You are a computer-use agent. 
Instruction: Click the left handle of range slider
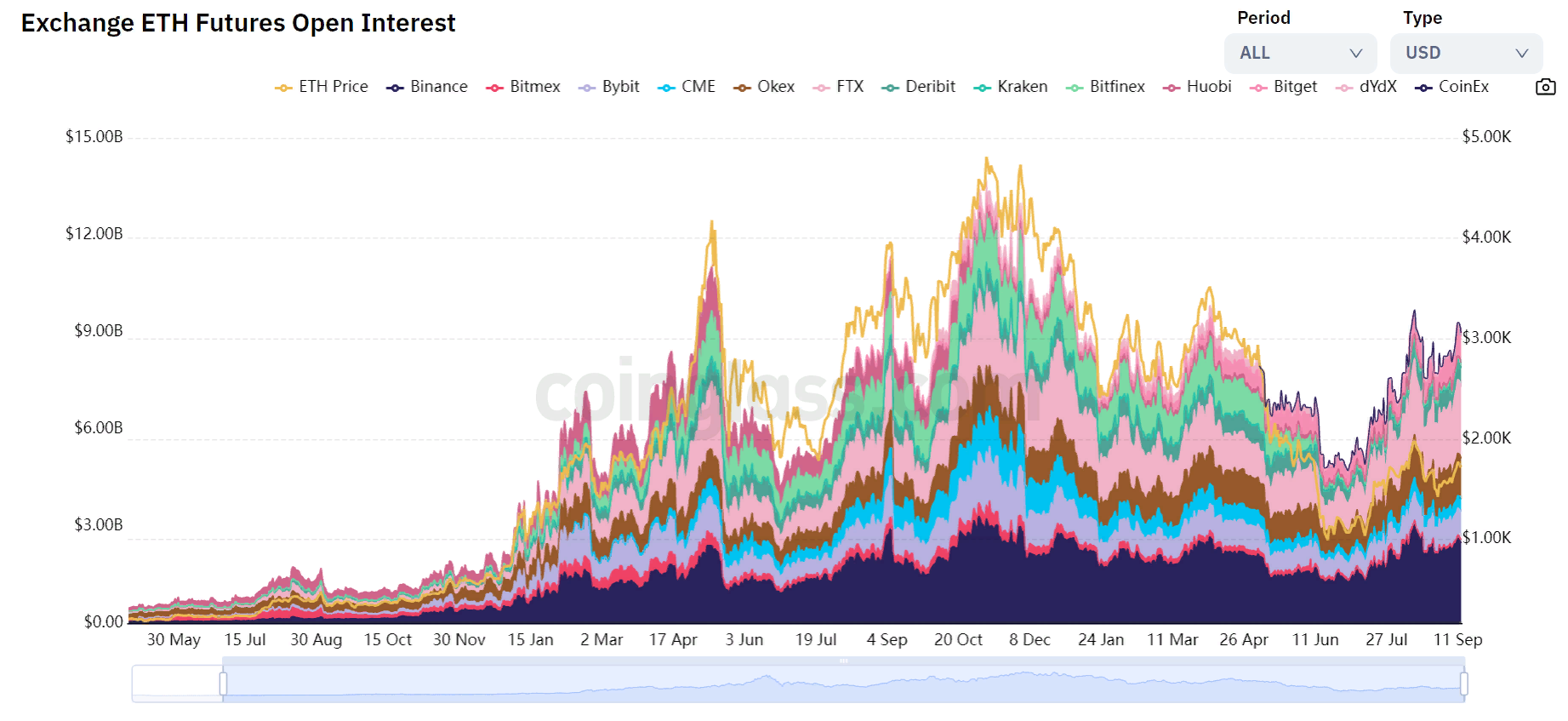tap(223, 684)
